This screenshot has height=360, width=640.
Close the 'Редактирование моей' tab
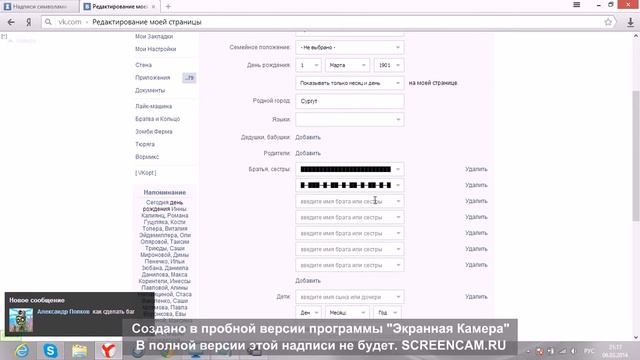pyautogui.click(x=153, y=7)
